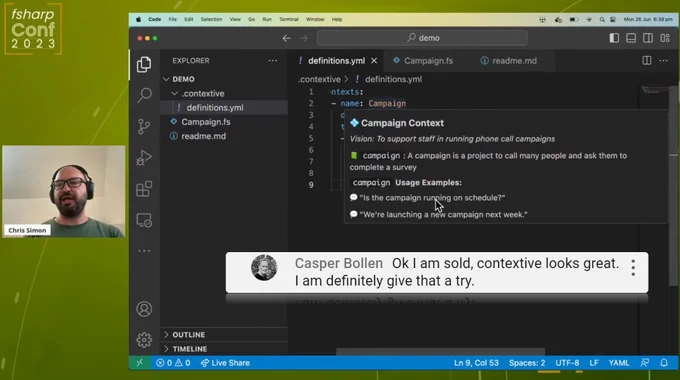Open Explorer Views and More Actions ellipsis
This screenshot has height=380, width=680.
273,60
